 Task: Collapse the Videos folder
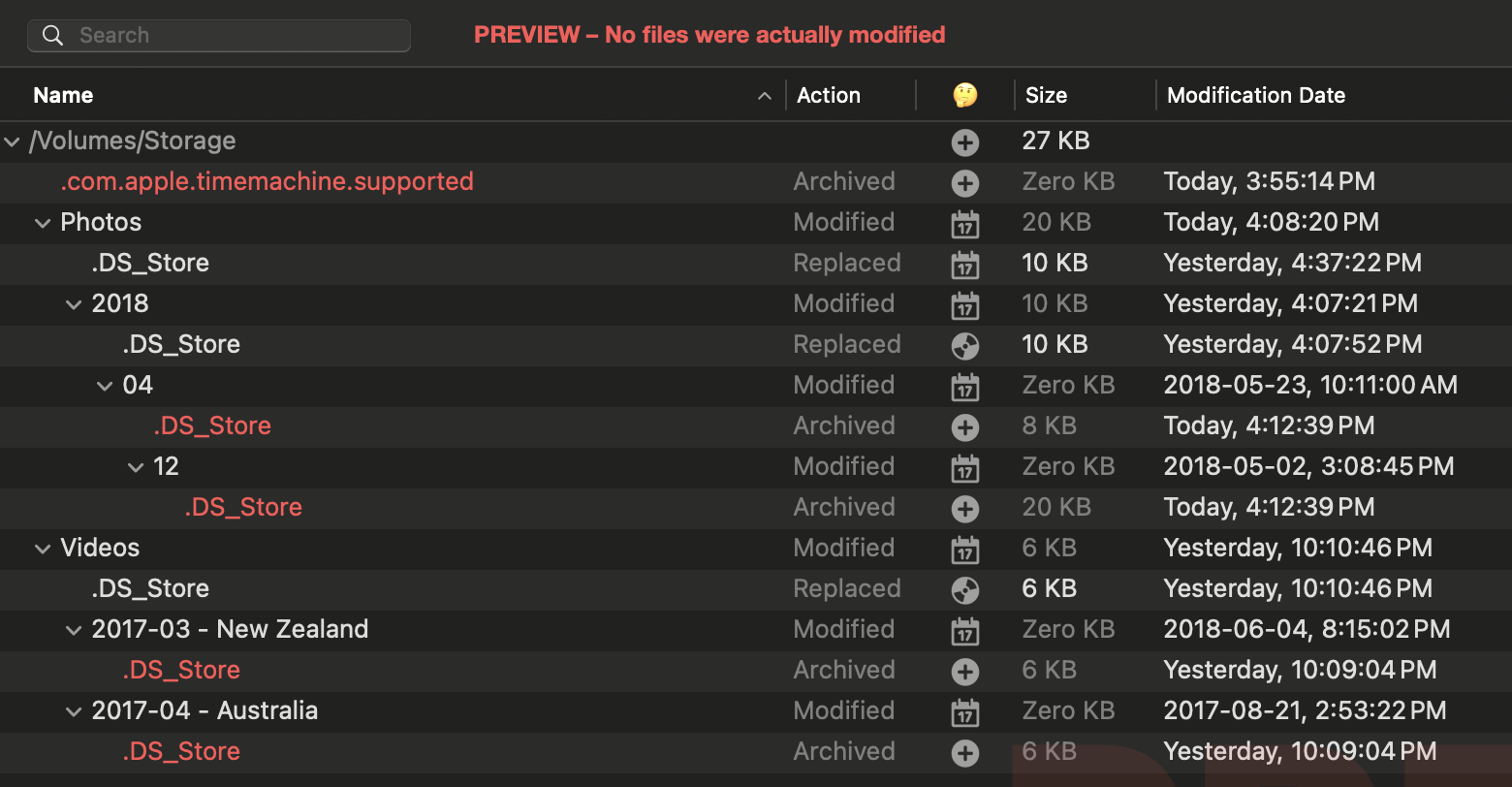click(x=43, y=549)
